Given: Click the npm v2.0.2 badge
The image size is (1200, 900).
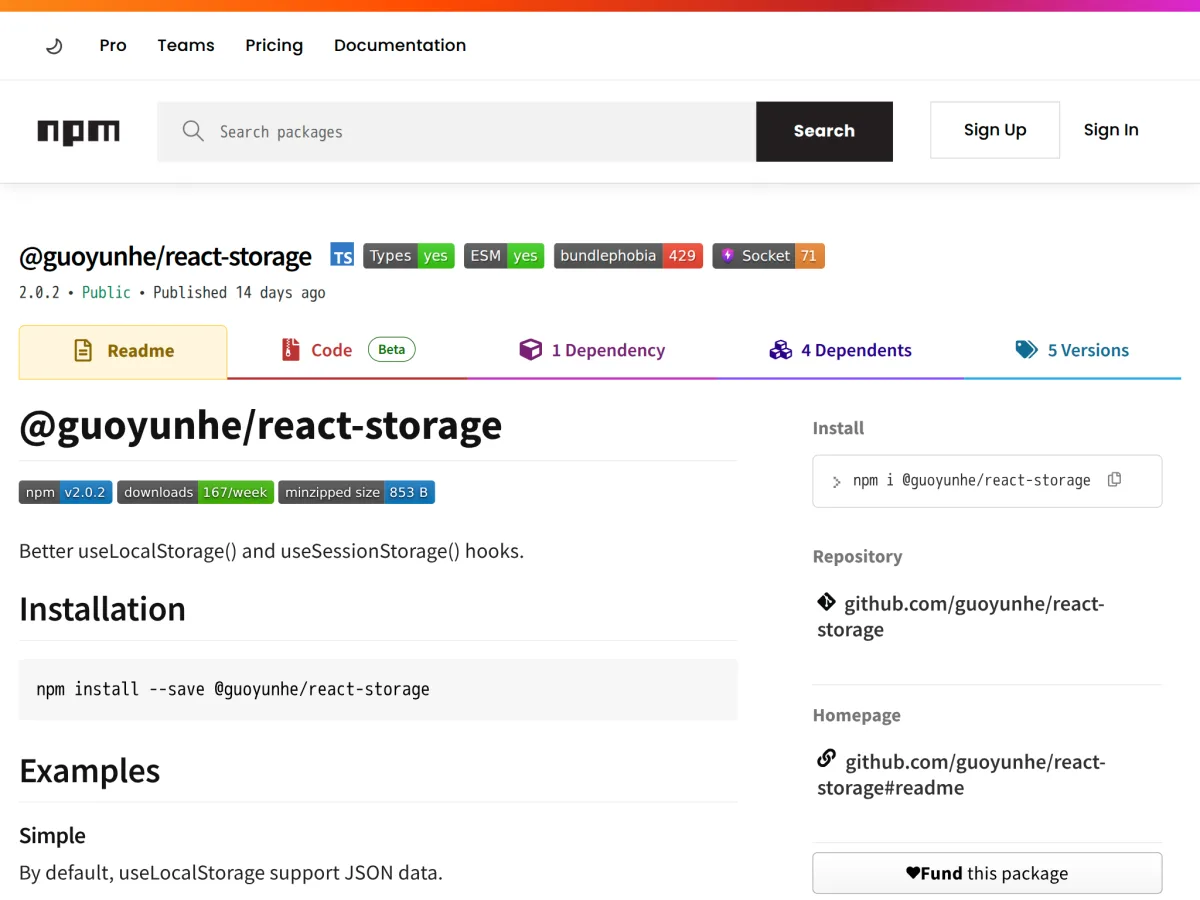Looking at the screenshot, I should pyautogui.click(x=65, y=492).
